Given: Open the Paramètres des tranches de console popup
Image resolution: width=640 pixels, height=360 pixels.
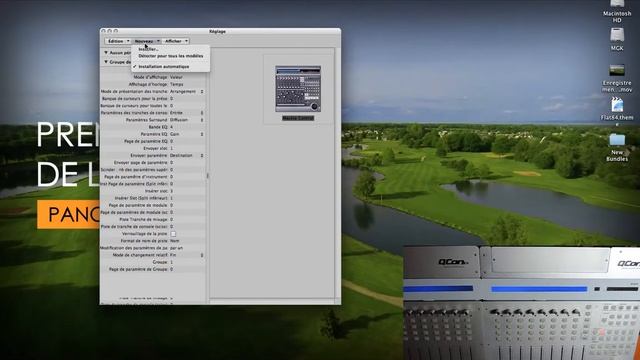Looking at the screenshot, I should point(187,113).
